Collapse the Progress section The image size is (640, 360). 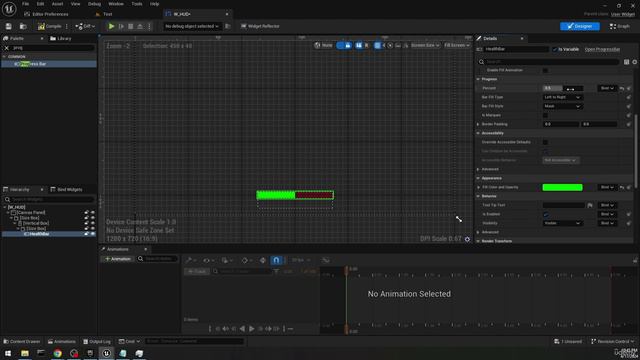click(x=478, y=79)
